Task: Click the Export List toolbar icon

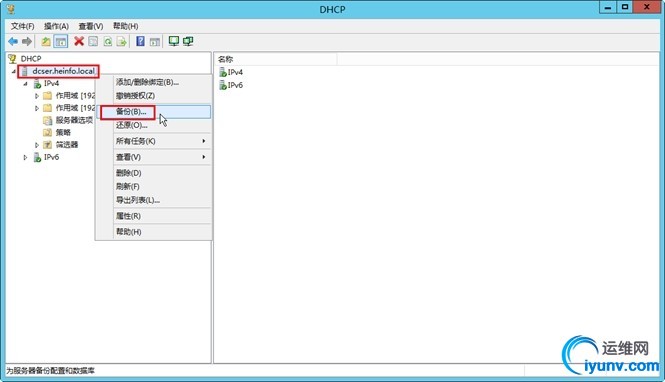Action: [122, 41]
